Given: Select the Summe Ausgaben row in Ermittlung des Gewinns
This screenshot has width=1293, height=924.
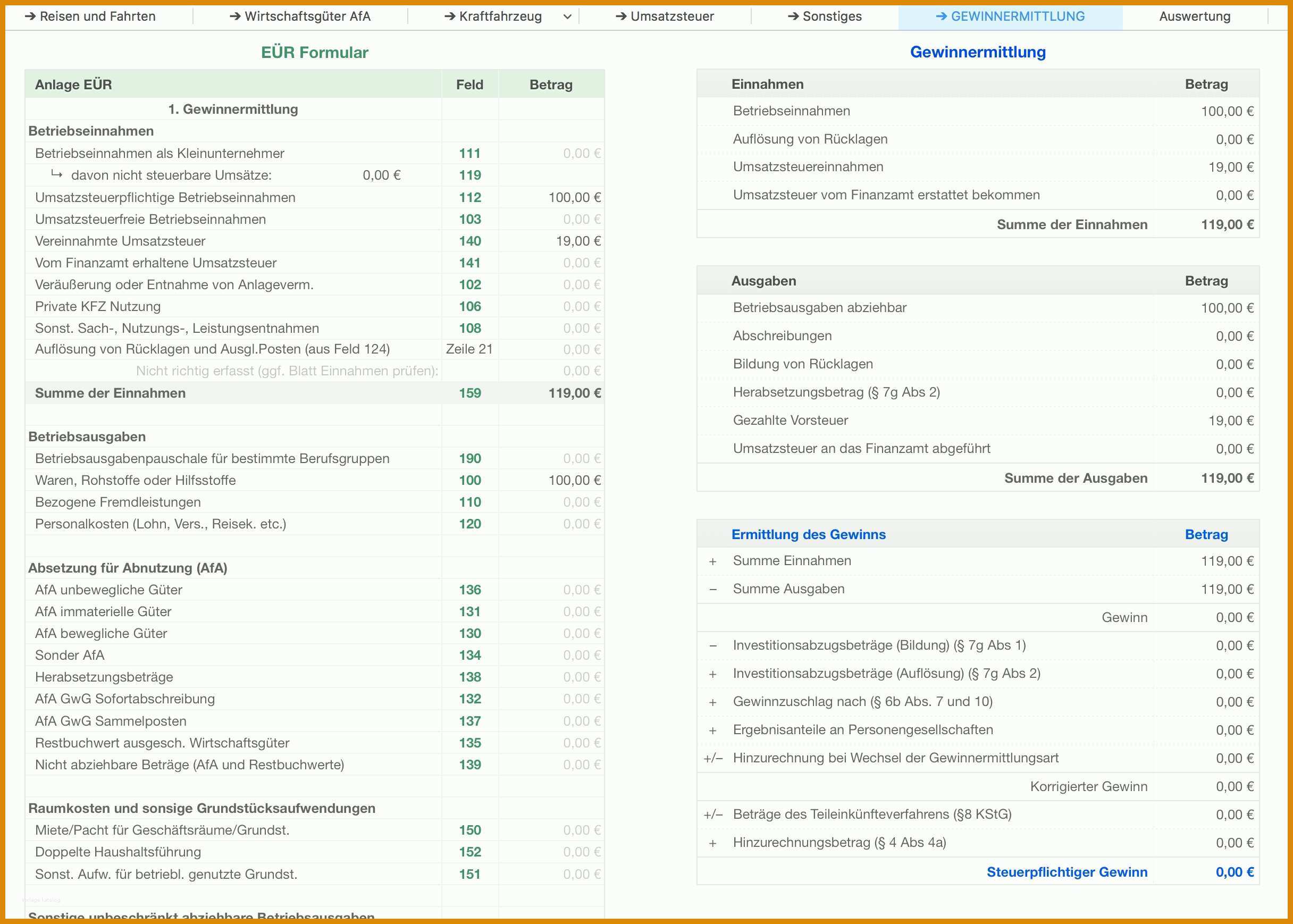Looking at the screenshot, I should click(978, 590).
